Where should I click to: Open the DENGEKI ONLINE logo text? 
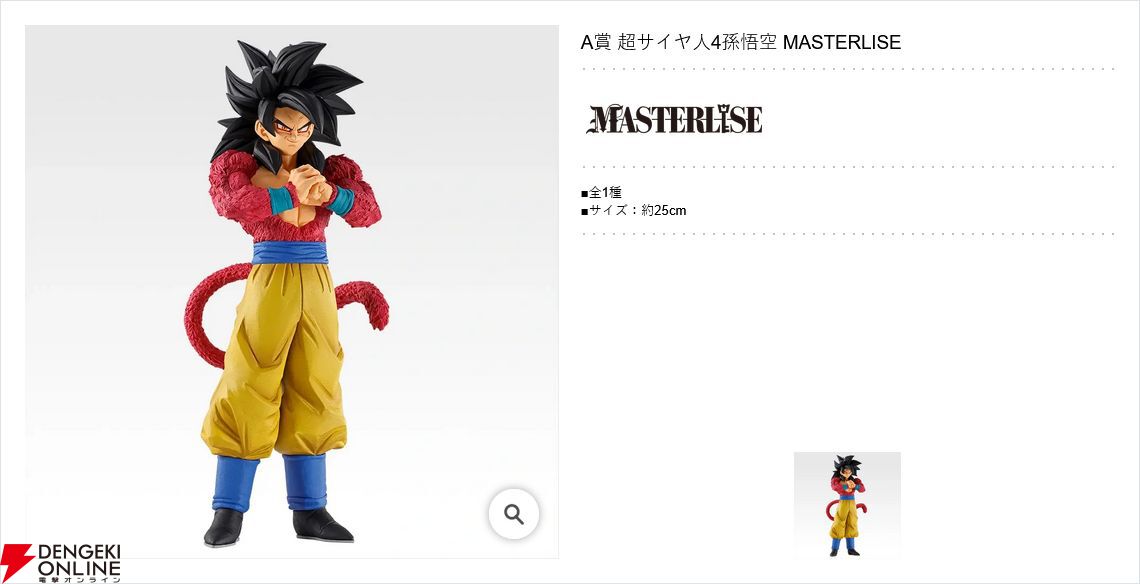[x=79, y=559]
